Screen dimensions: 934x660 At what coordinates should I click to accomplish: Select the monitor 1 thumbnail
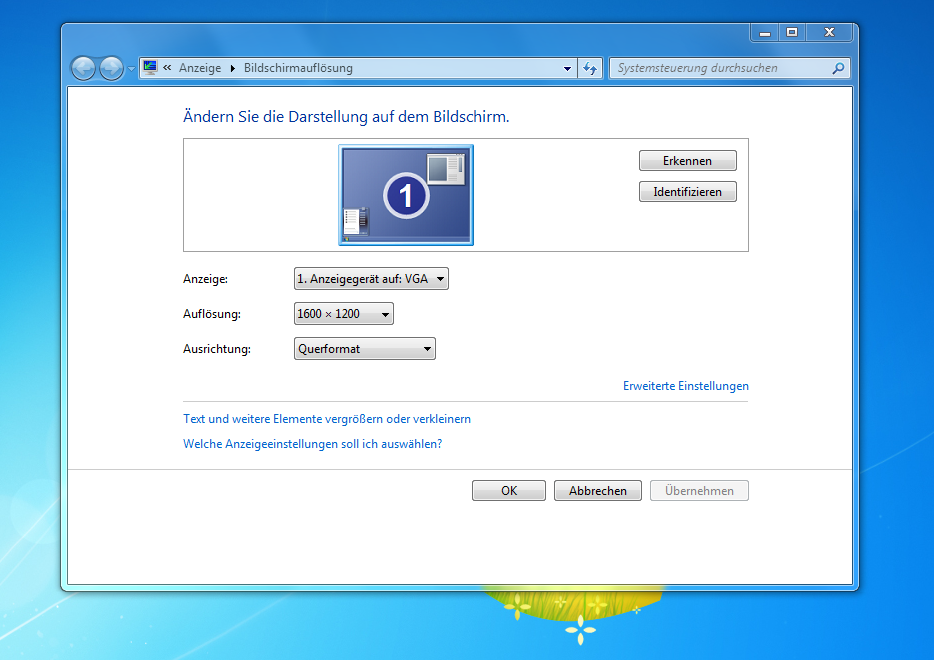[x=406, y=195]
